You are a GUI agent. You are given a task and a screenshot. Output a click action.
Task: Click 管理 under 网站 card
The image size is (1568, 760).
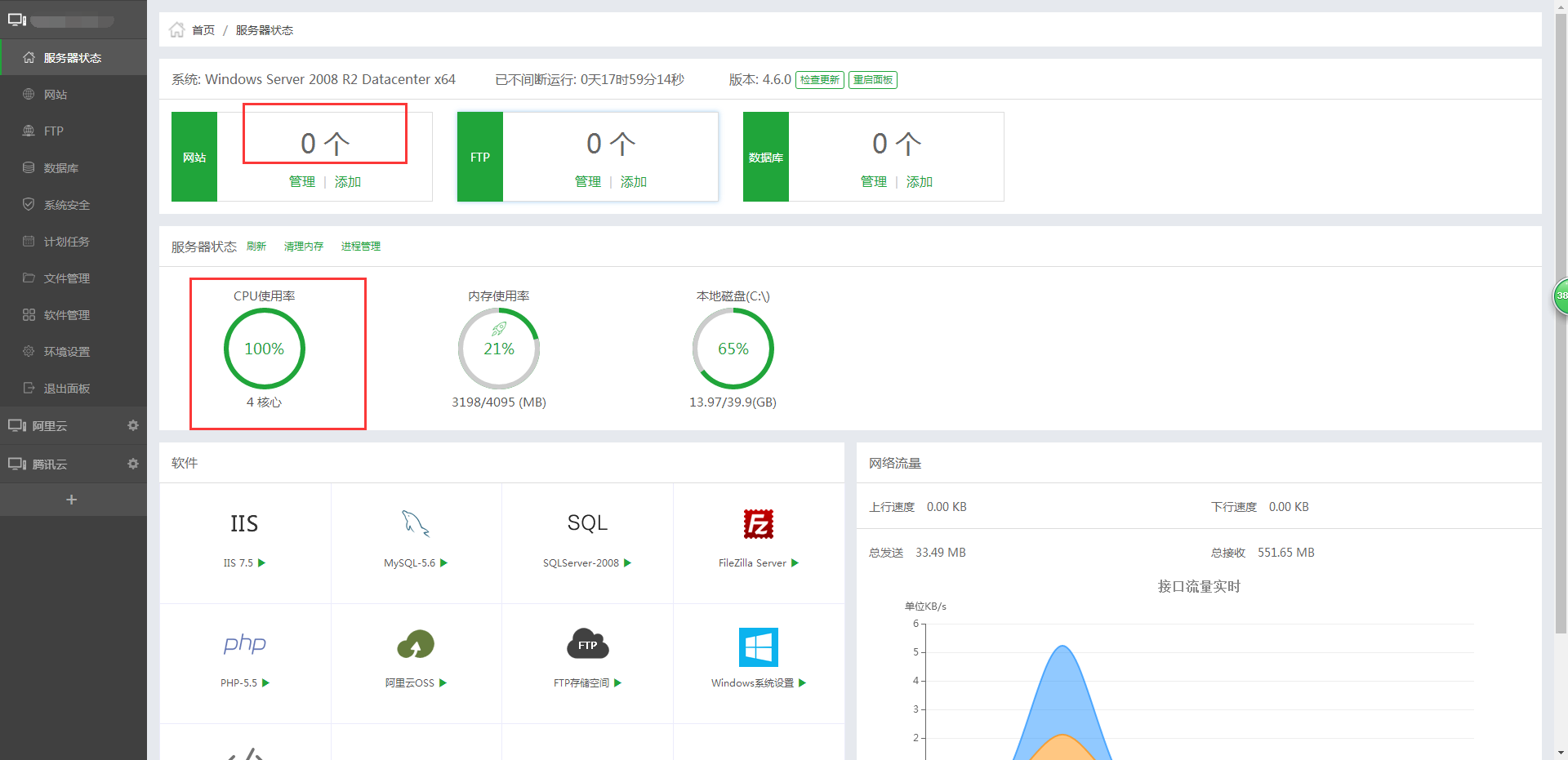click(x=302, y=182)
